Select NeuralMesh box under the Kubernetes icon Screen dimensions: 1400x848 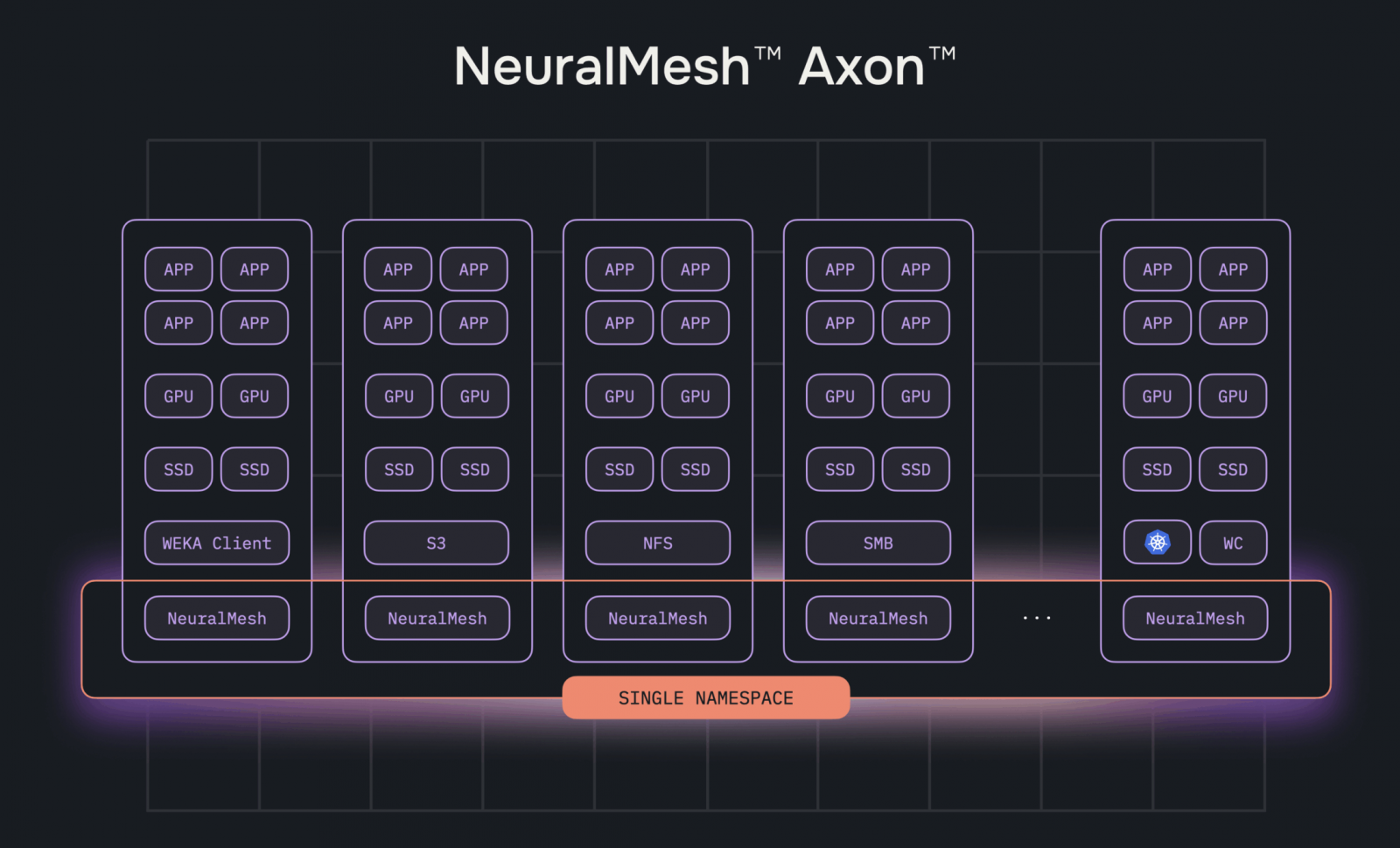1194,618
